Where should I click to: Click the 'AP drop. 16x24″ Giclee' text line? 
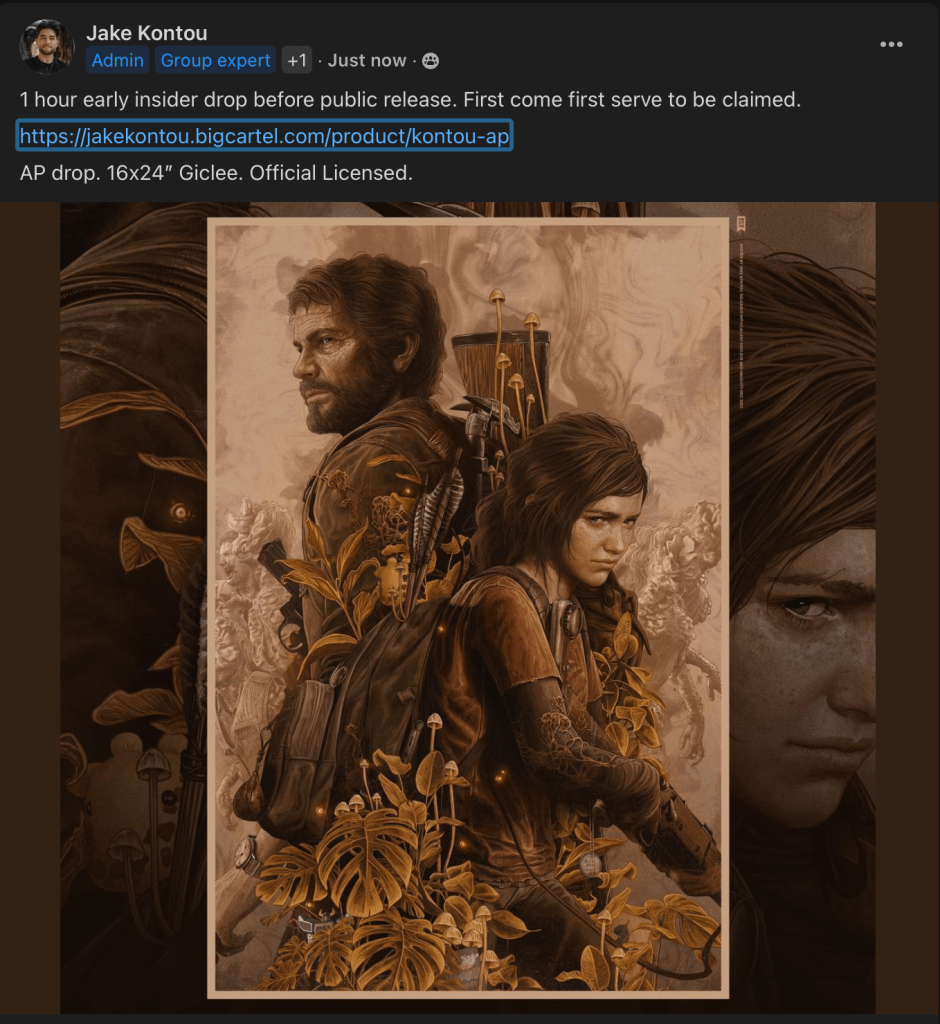pyautogui.click(x=216, y=172)
